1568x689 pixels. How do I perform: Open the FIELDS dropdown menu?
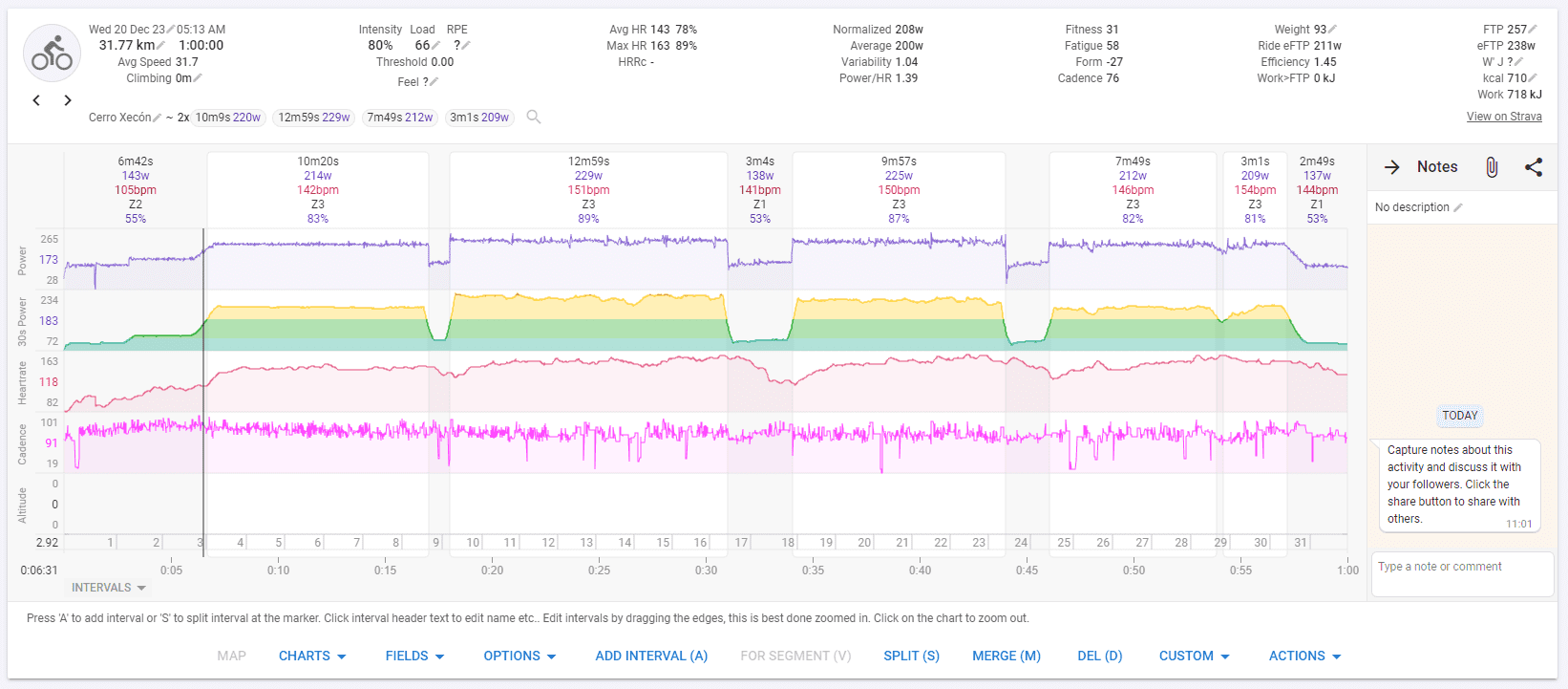tap(414, 656)
